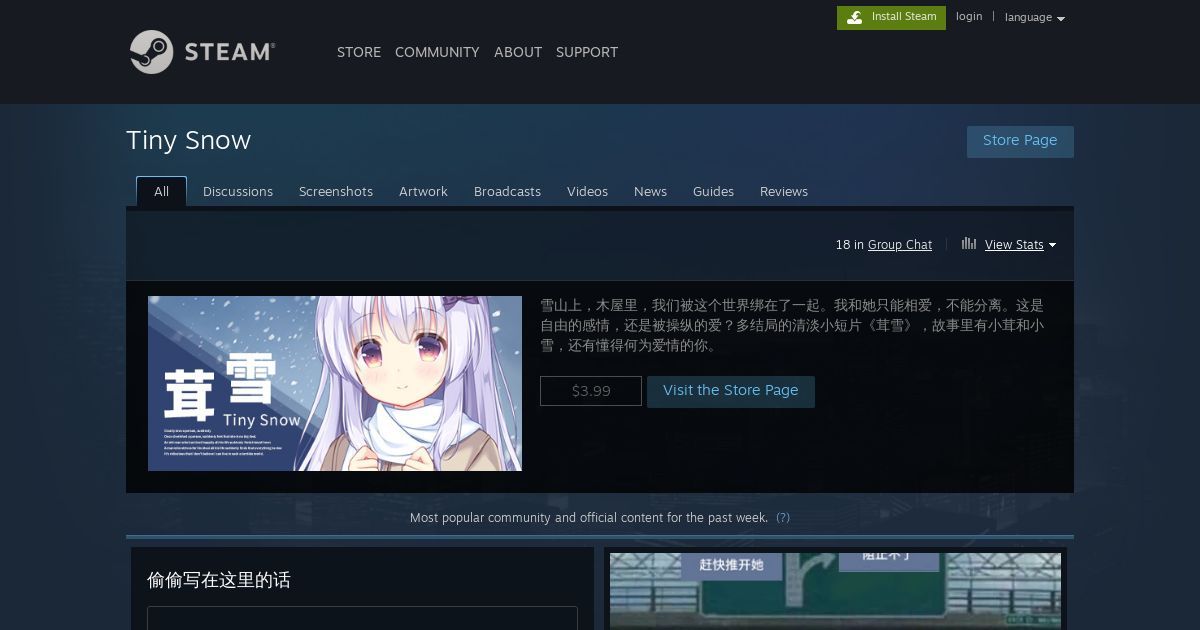Switch to the Discussions tab
Image resolution: width=1200 pixels, height=630 pixels.
point(238,191)
